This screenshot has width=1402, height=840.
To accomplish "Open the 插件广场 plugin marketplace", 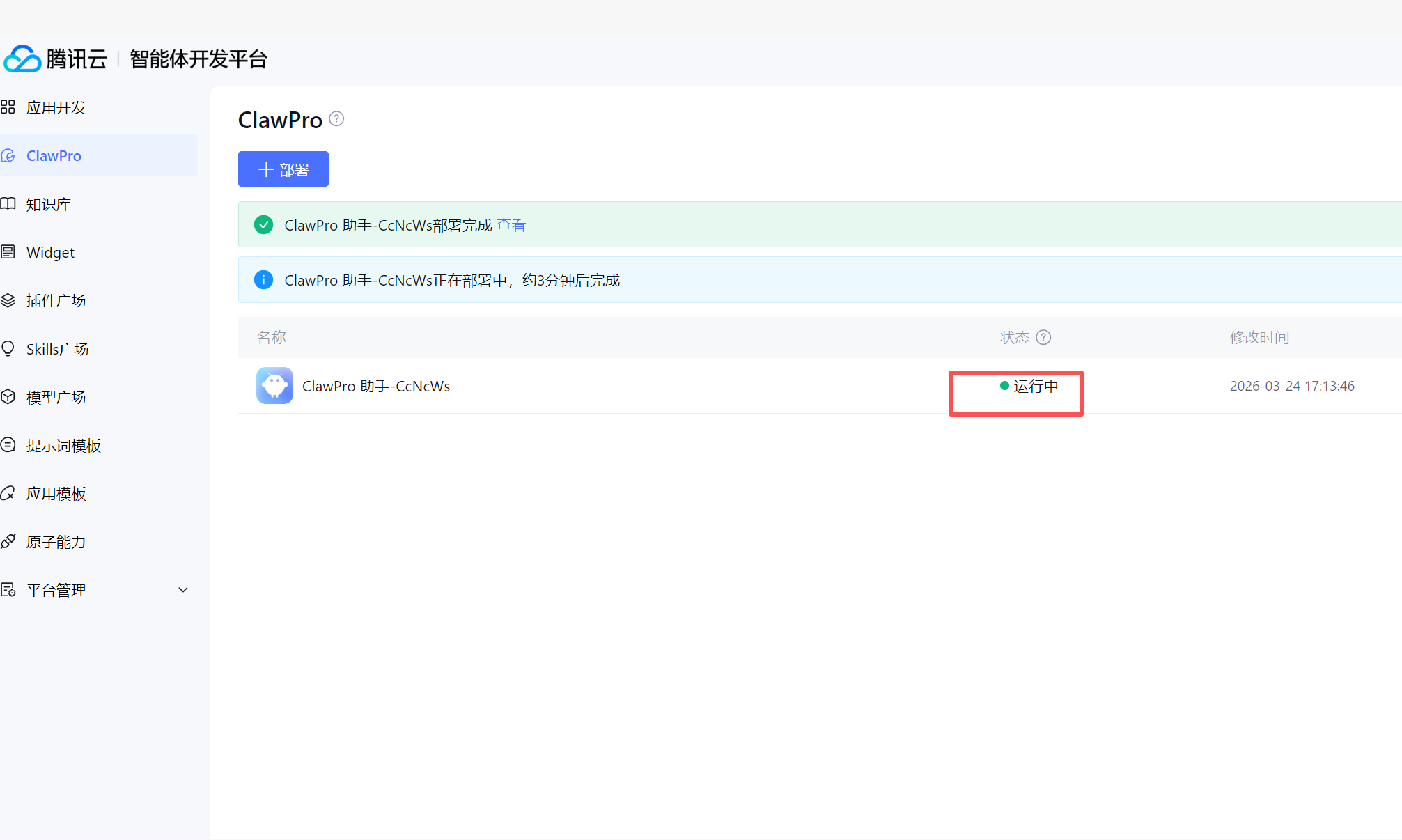I will [56, 301].
